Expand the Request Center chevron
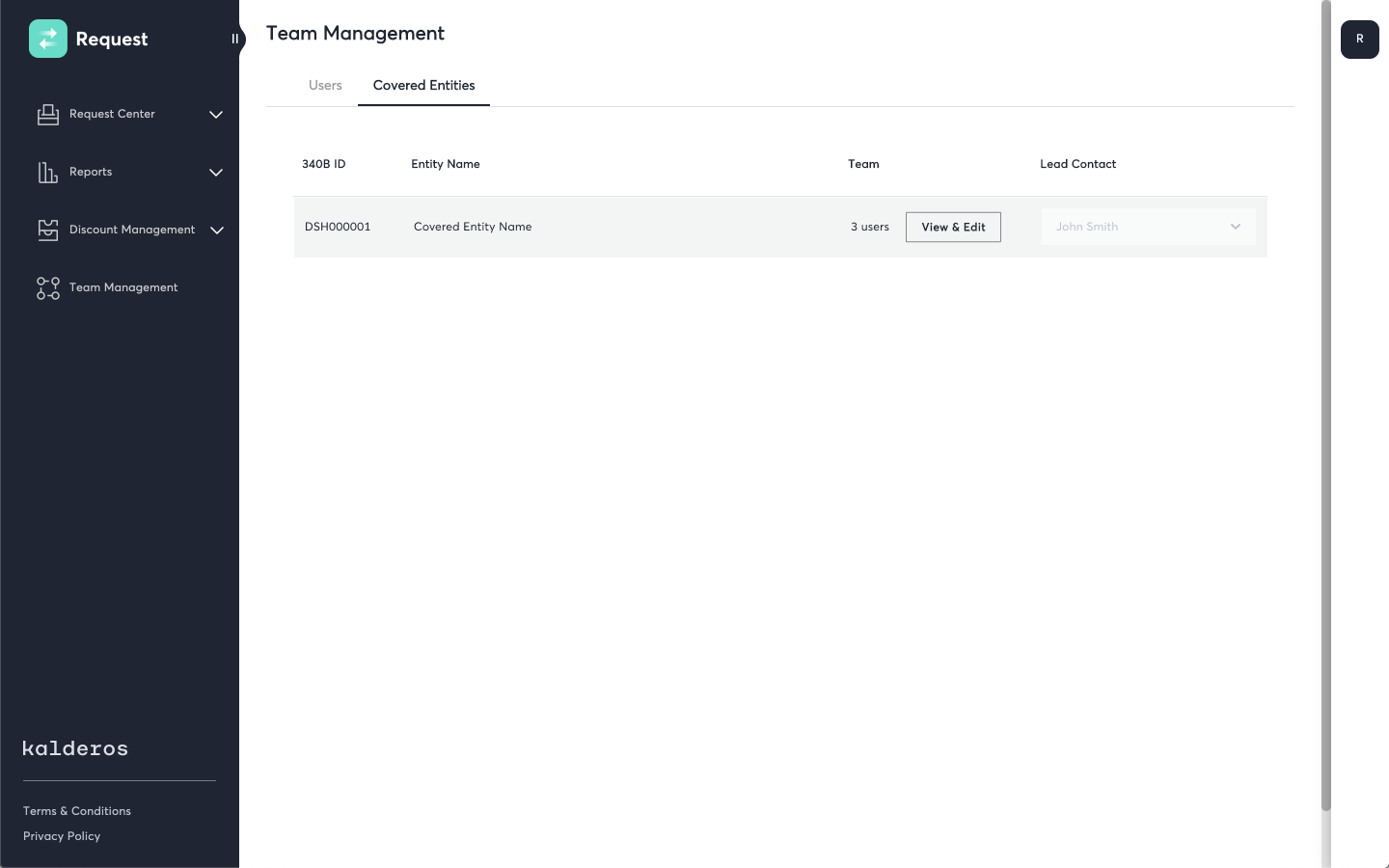1389x868 pixels. point(216,115)
